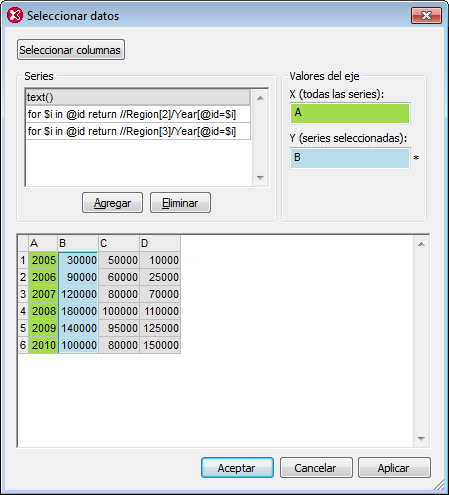Add a new series with Agregar
449x495 pixels.
tap(112, 203)
